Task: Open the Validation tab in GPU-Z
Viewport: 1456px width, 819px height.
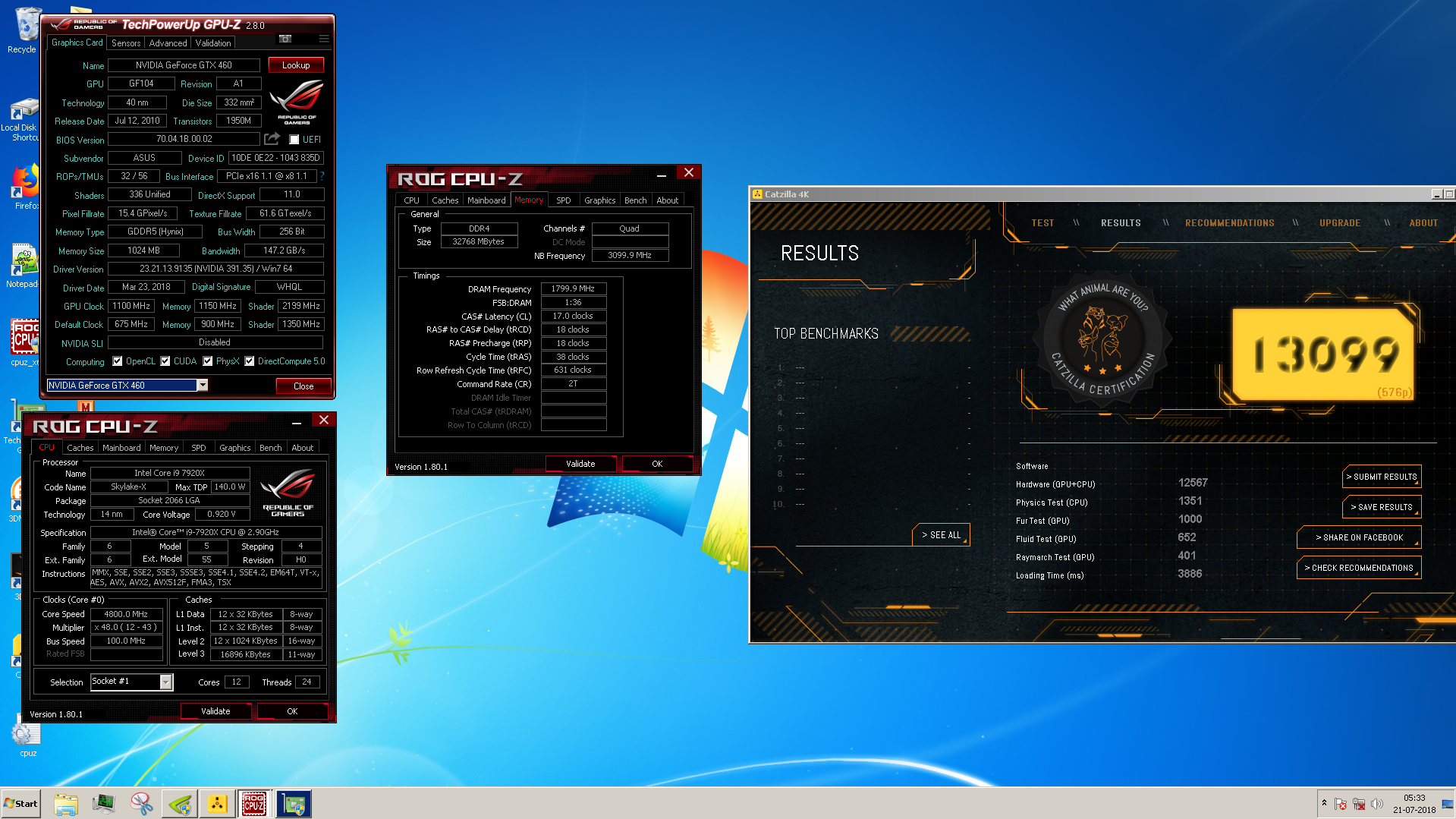Action: click(213, 43)
